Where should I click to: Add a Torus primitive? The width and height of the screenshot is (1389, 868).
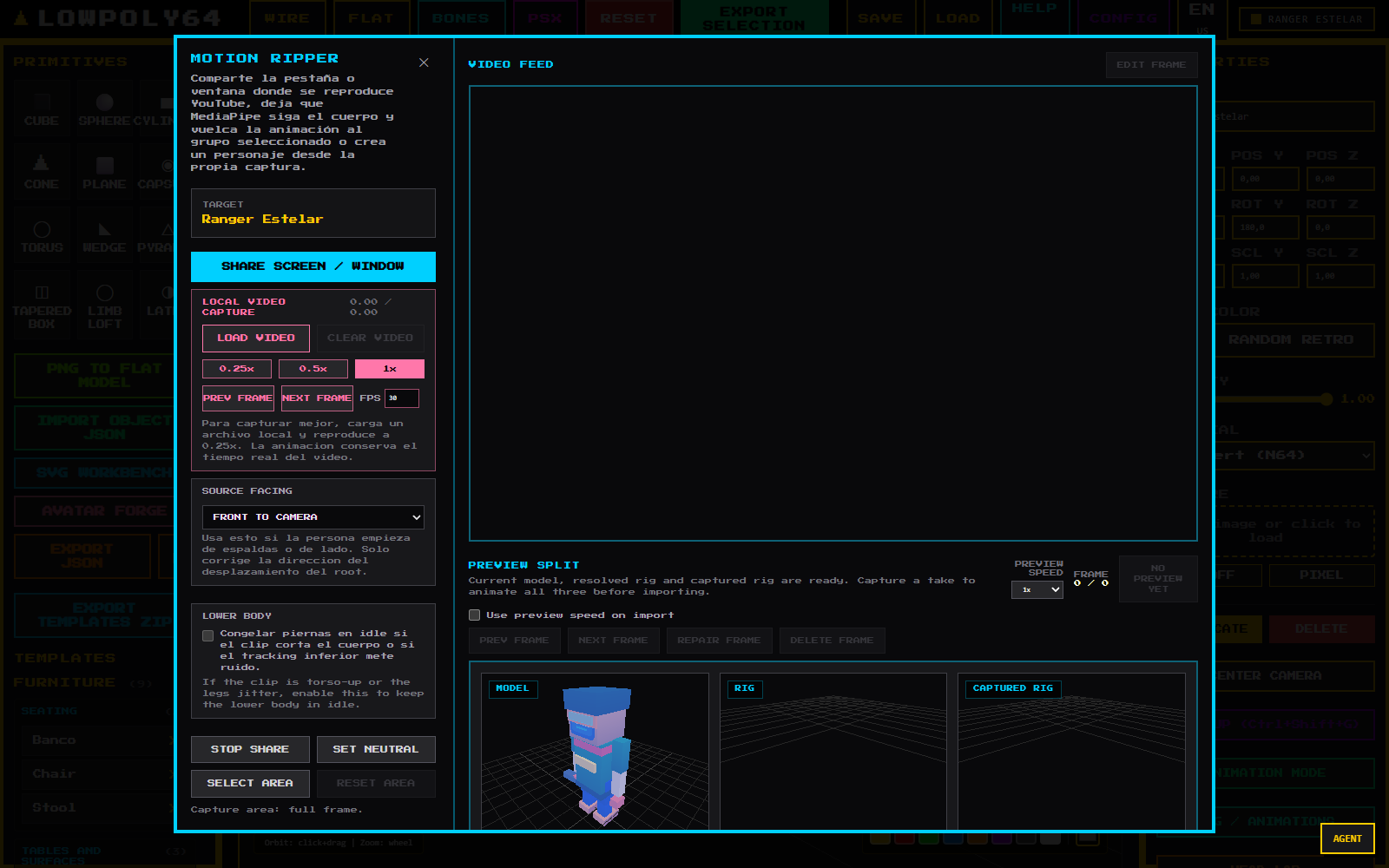point(42,237)
